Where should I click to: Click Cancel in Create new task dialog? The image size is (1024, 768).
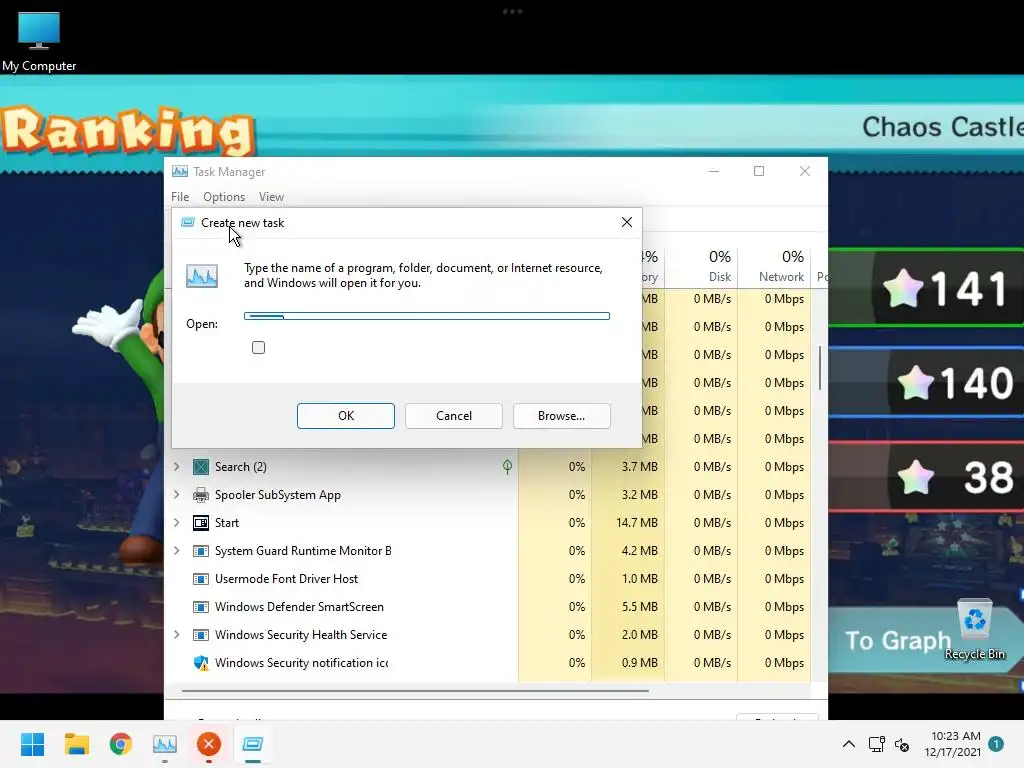pyautogui.click(x=454, y=416)
